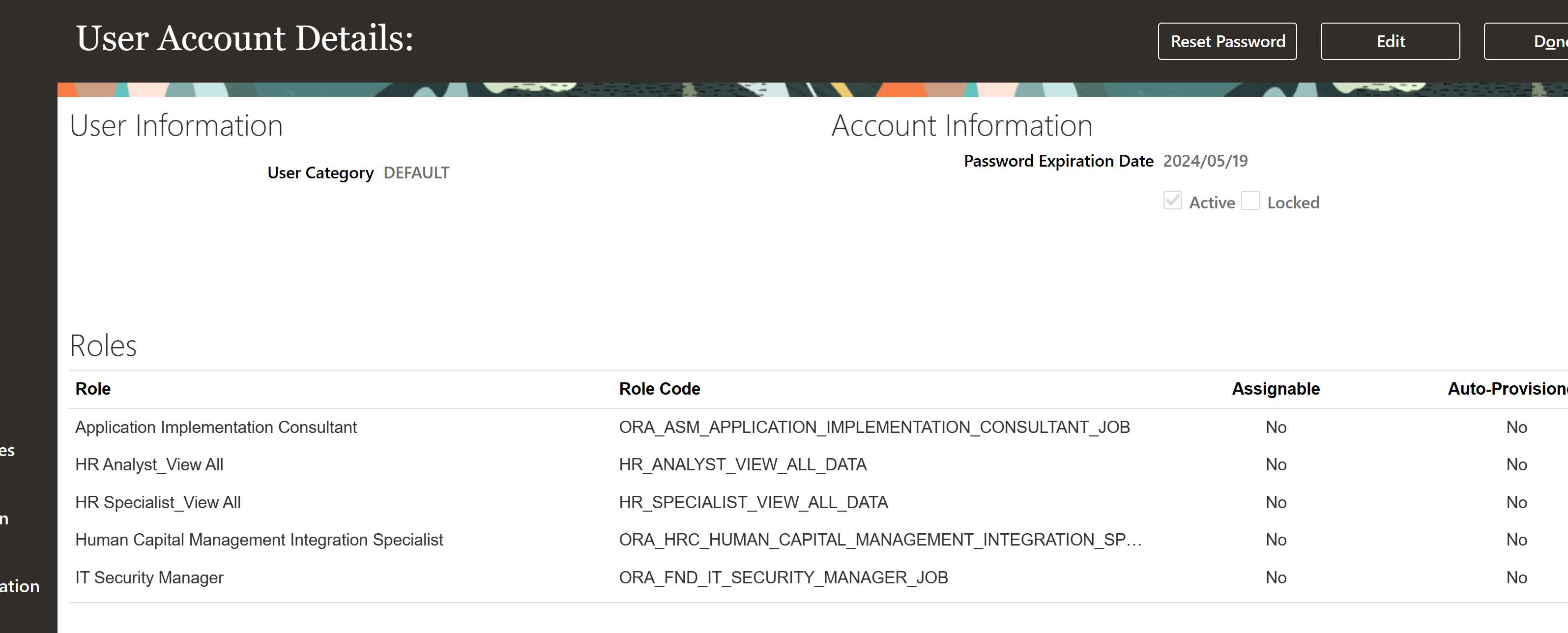Enable the Locked checkbox
Image resolution: width=1568 pixels, height=633 pixels.
pos(1251,201)
